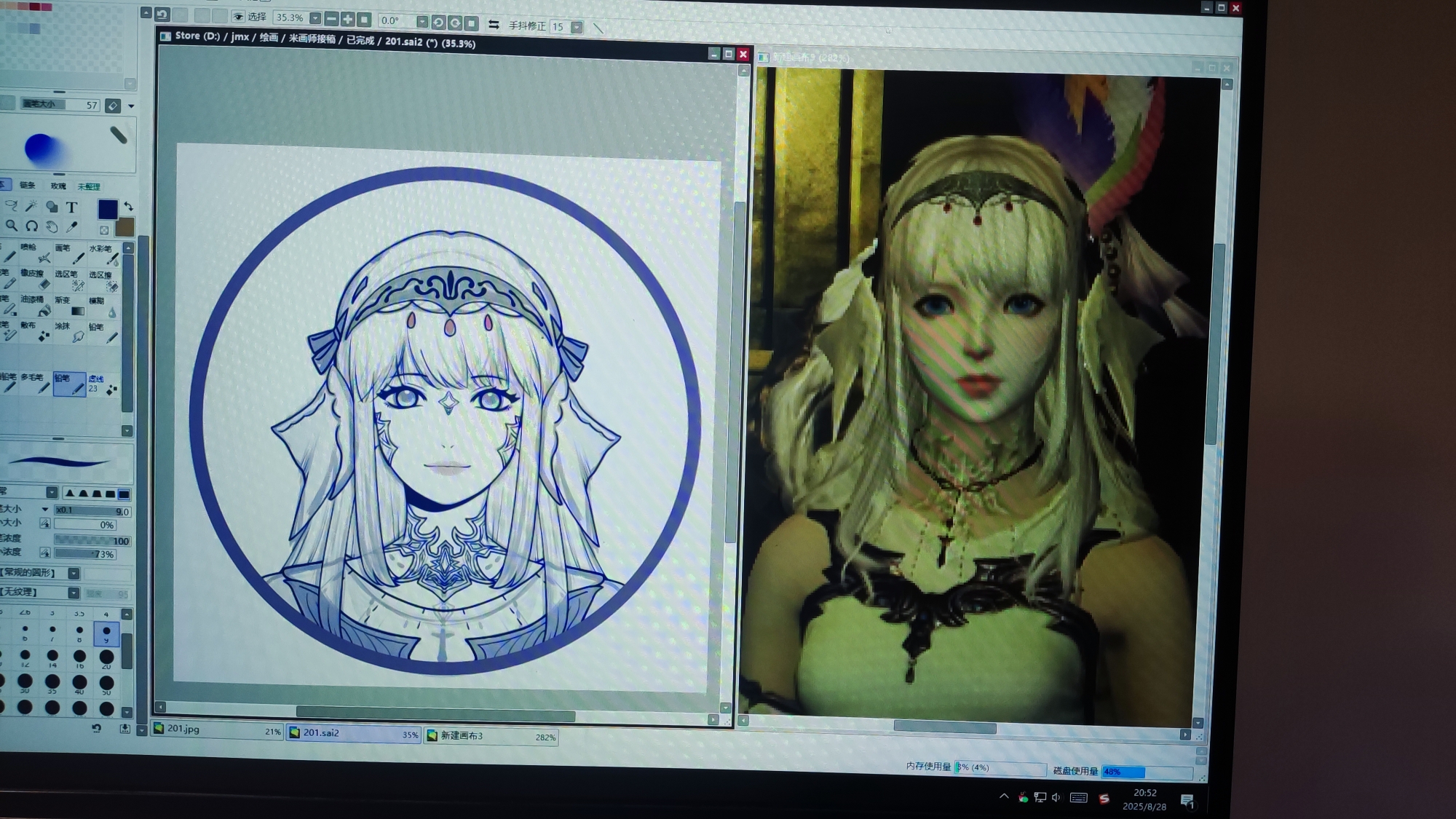This screenshot has height=819, width=1456.
Task: Select the 涂抹 smudge tool
Action: (69, 332)
